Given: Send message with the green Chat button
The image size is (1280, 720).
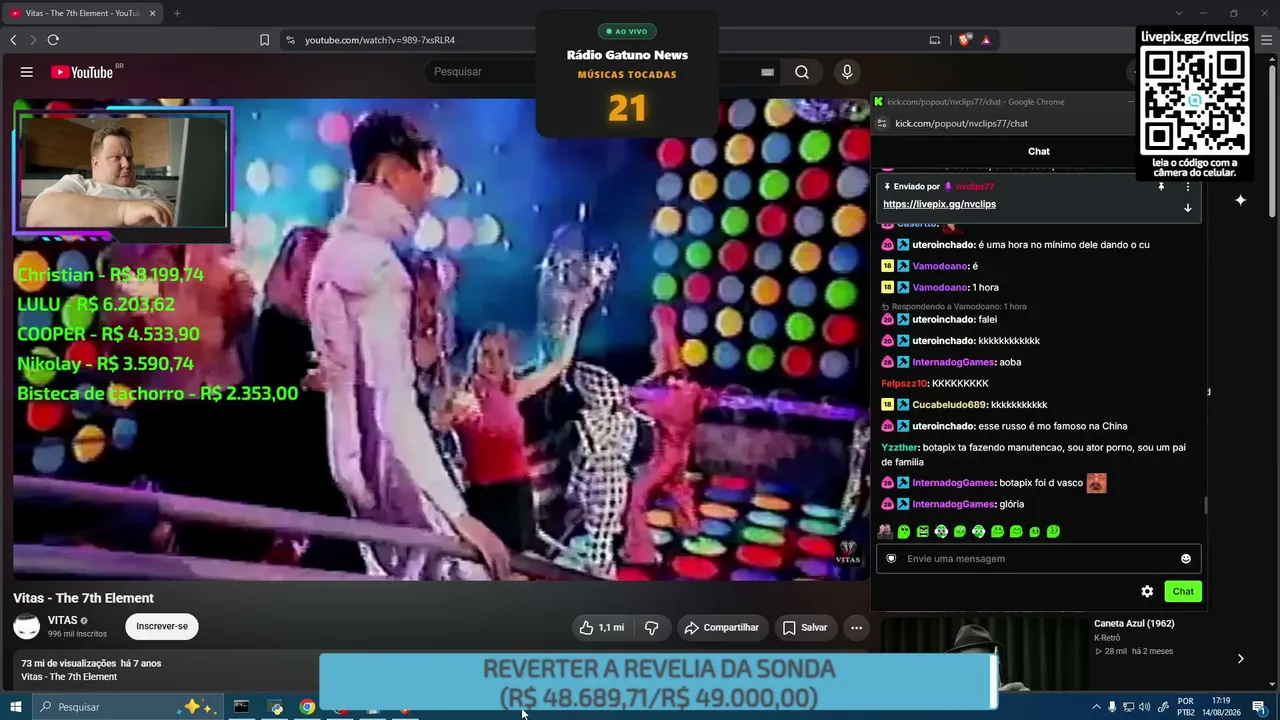Looking at the screenshot, I should pyautogui.click(x=1183, y=591).
